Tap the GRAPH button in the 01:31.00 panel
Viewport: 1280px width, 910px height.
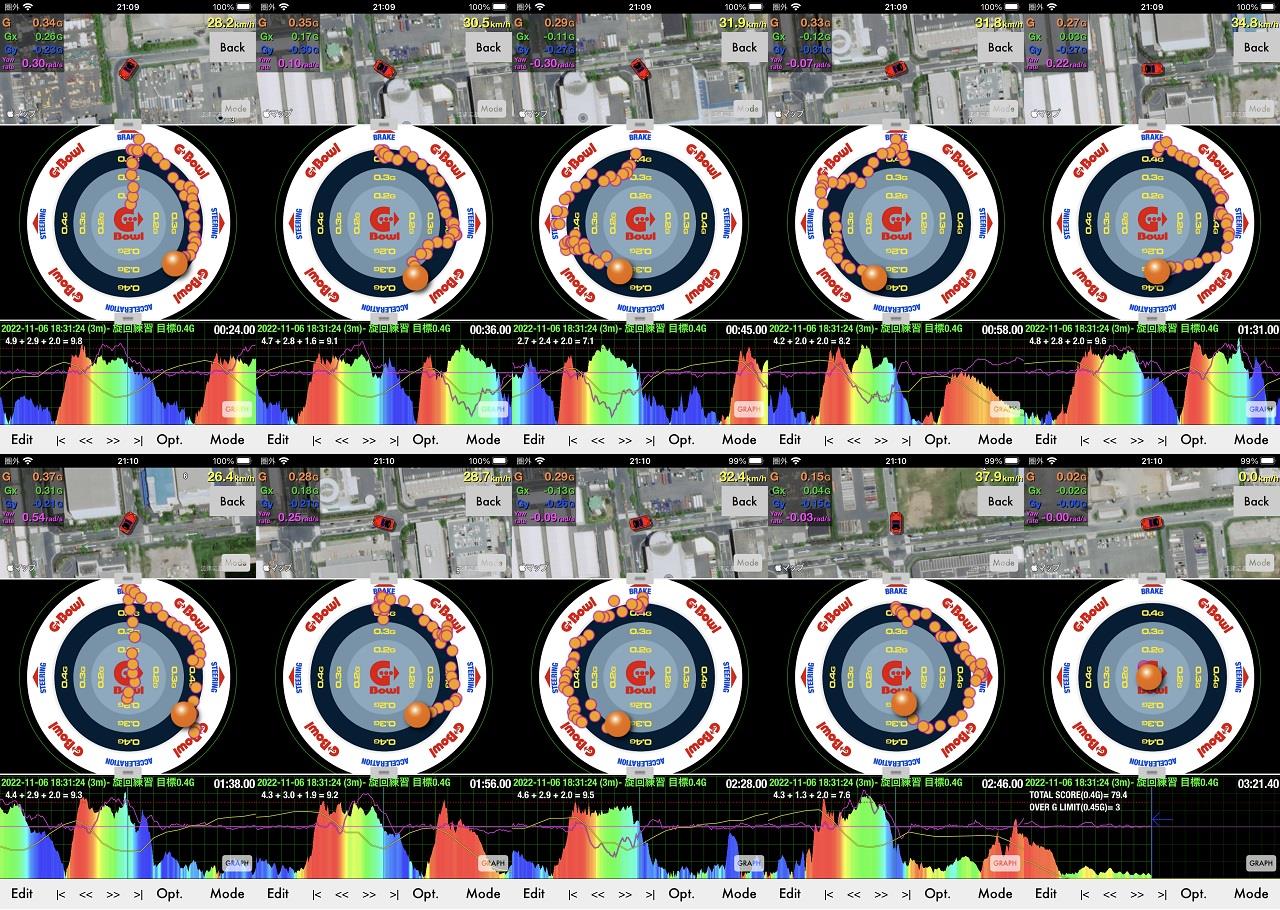pos(1261,409)
